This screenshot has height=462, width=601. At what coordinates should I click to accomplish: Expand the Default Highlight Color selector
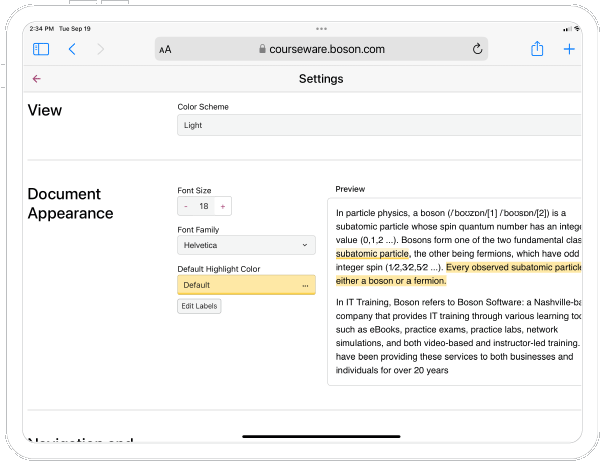click(246, 285)
